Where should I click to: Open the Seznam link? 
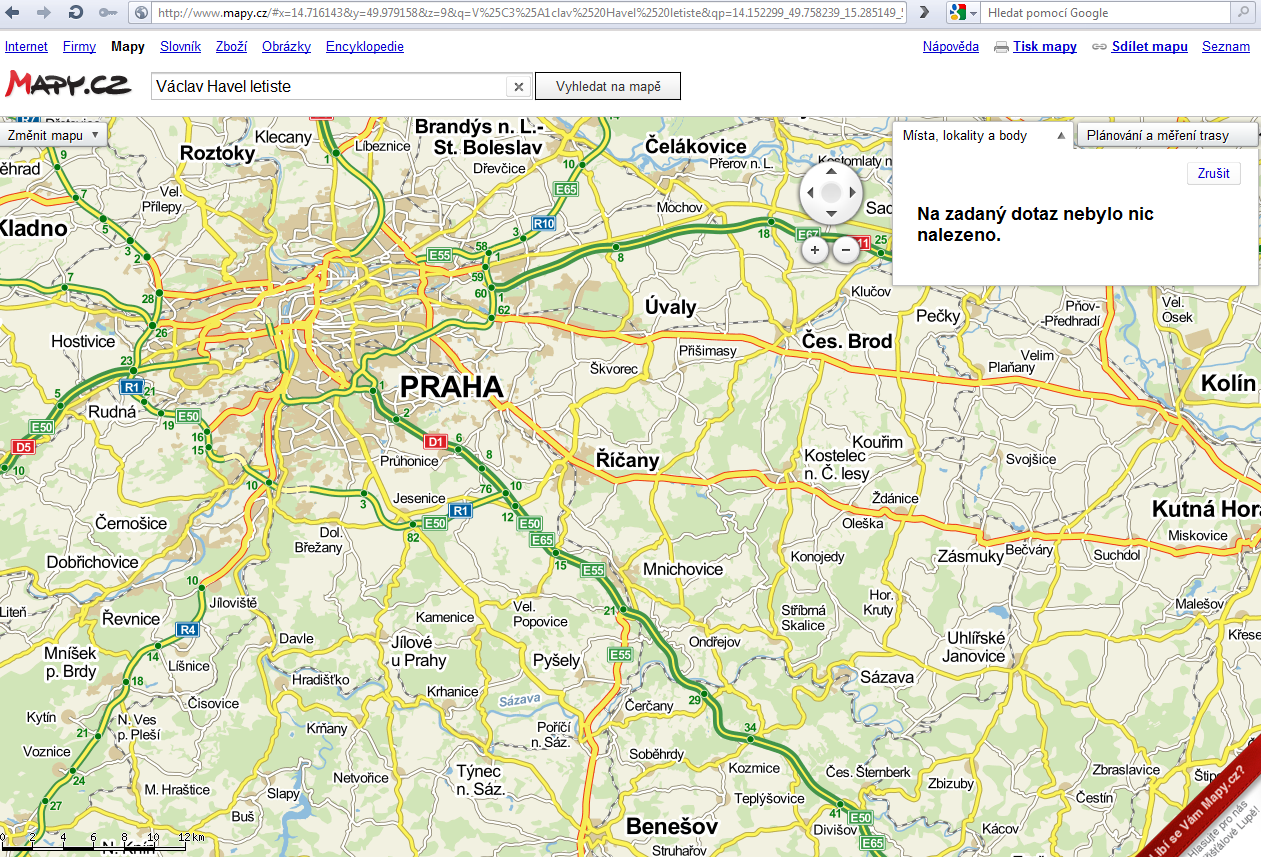click(x=1226, y=47)
